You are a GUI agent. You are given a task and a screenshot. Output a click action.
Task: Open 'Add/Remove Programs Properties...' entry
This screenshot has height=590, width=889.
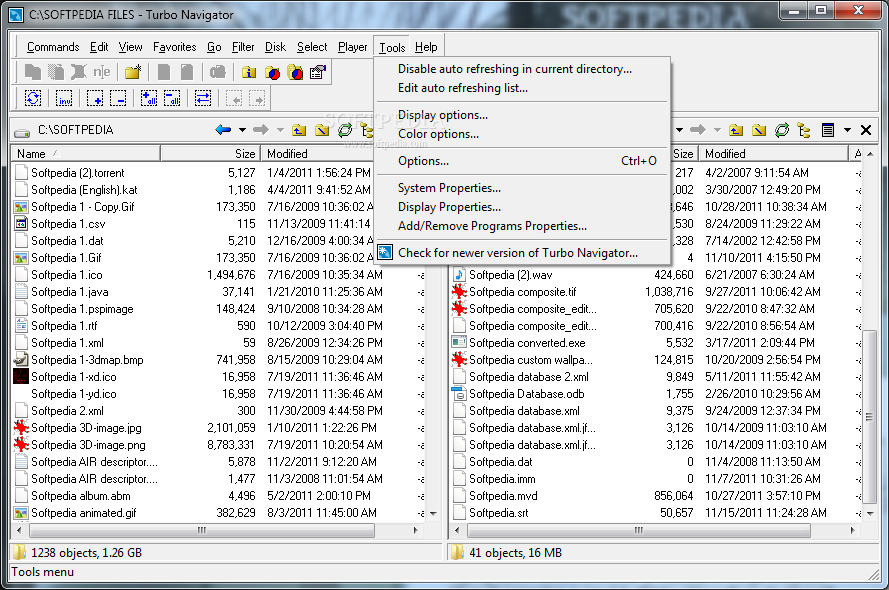522,226
